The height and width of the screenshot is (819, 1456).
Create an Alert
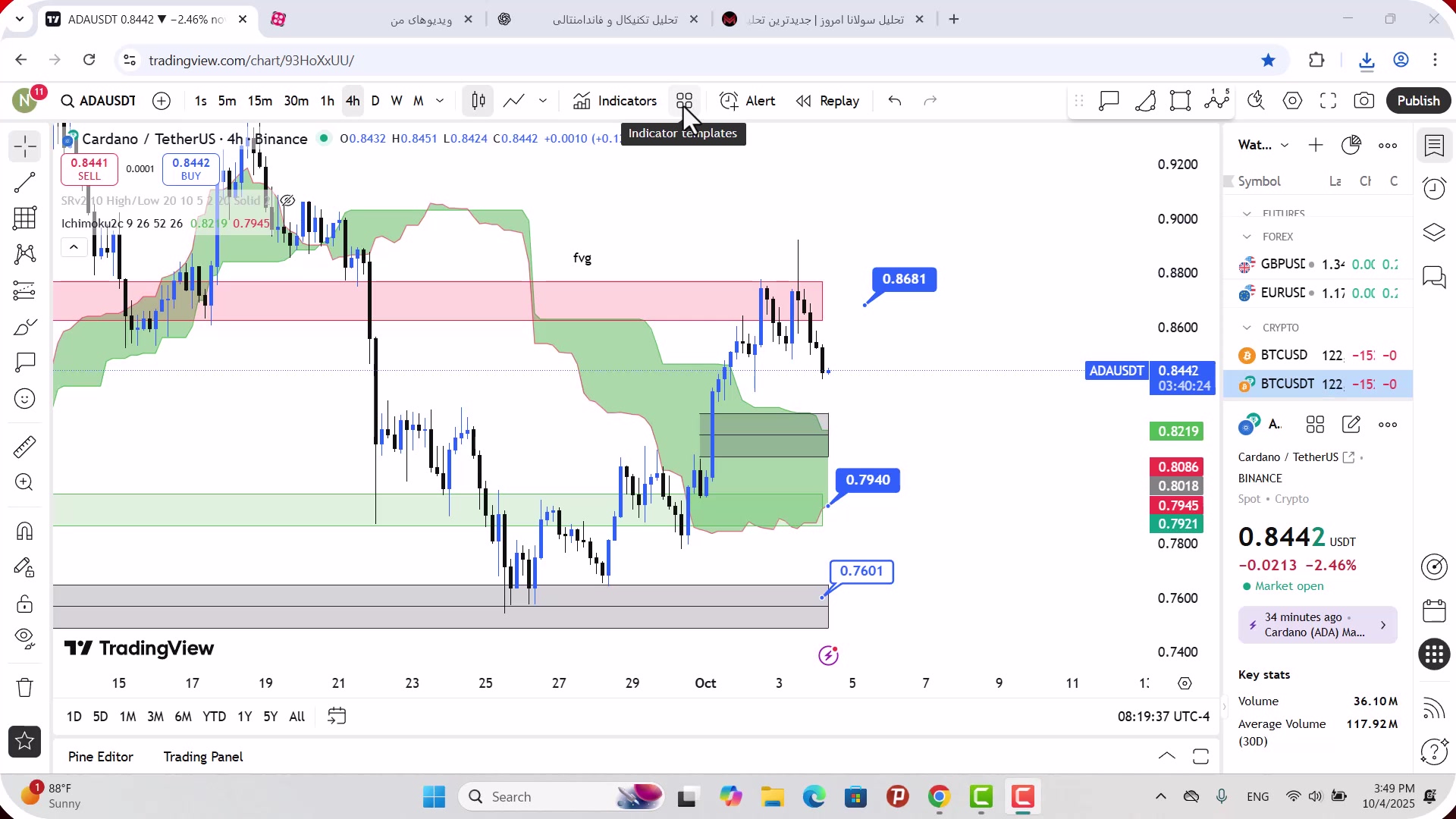click(748, 101)
